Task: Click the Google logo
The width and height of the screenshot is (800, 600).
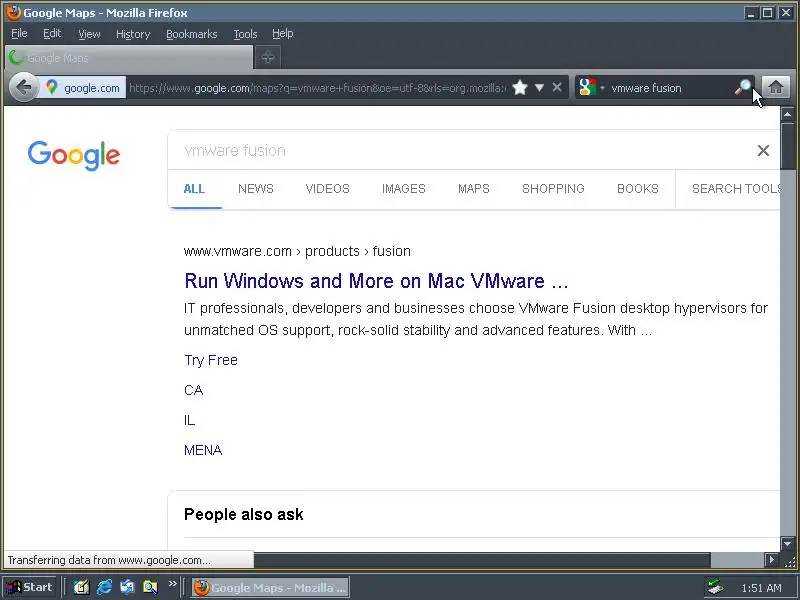Action: pyautogui.click(x=74, y=156)
